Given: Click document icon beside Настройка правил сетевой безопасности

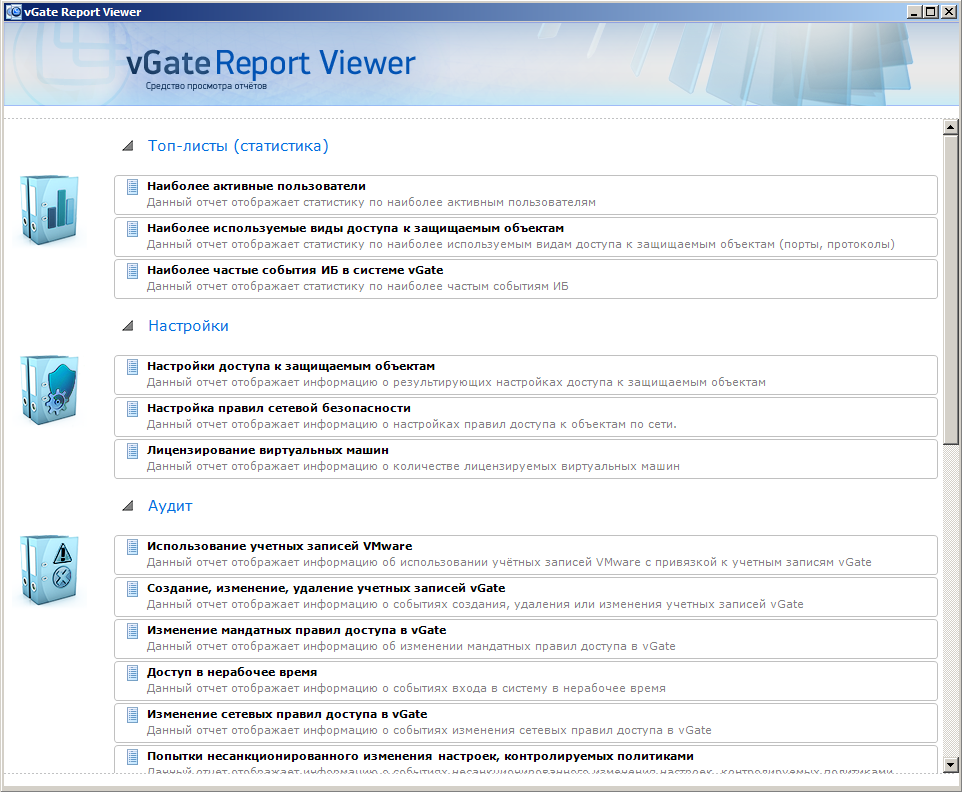Looking at the screenshot, I should click(132, 409).
